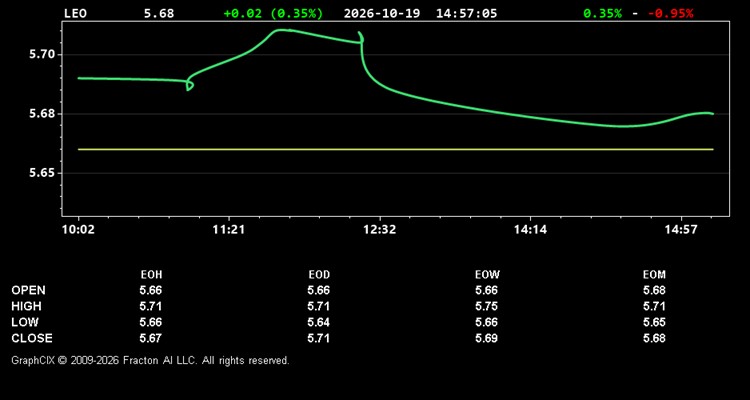Click the EOD high value 5.71
This screenshot has height=400, width=750.
point(319,306)
